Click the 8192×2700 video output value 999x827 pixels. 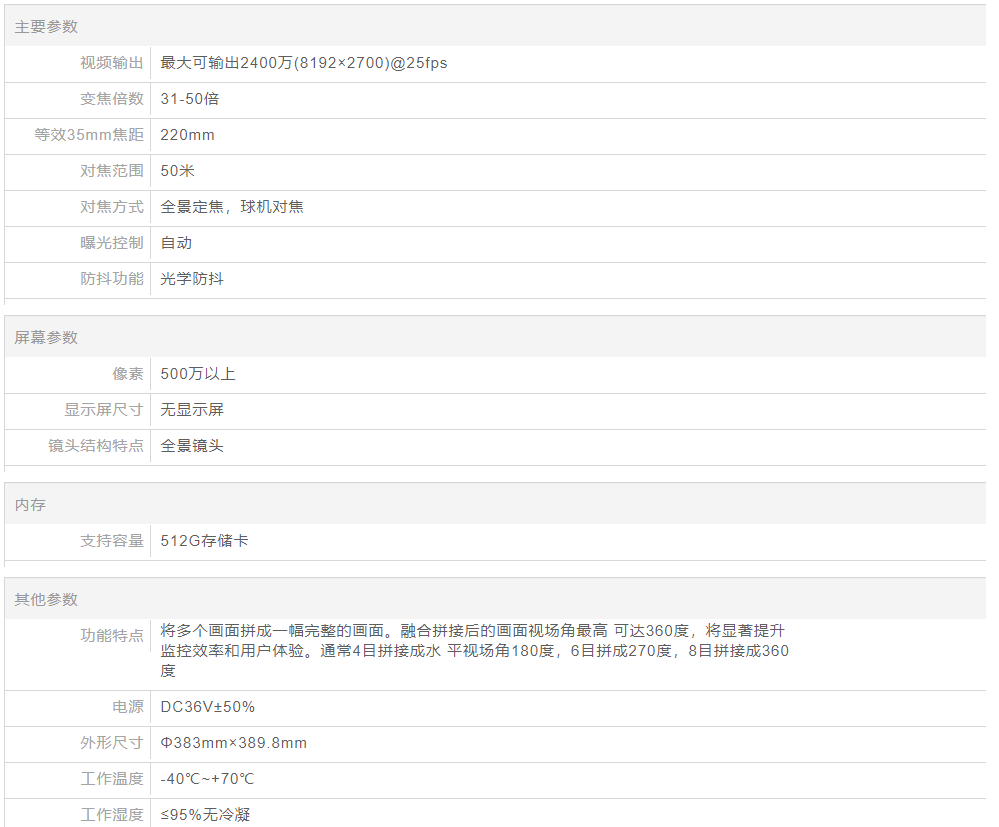tap(303, 63)
